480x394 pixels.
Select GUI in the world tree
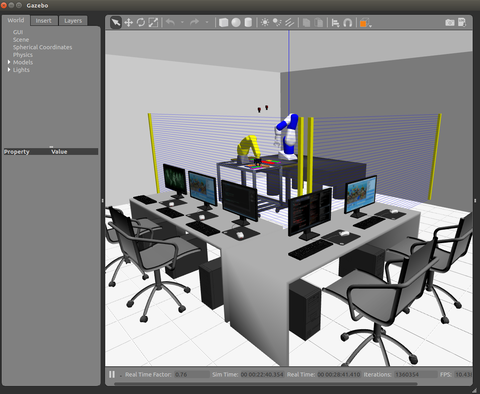tap(18, 32)
